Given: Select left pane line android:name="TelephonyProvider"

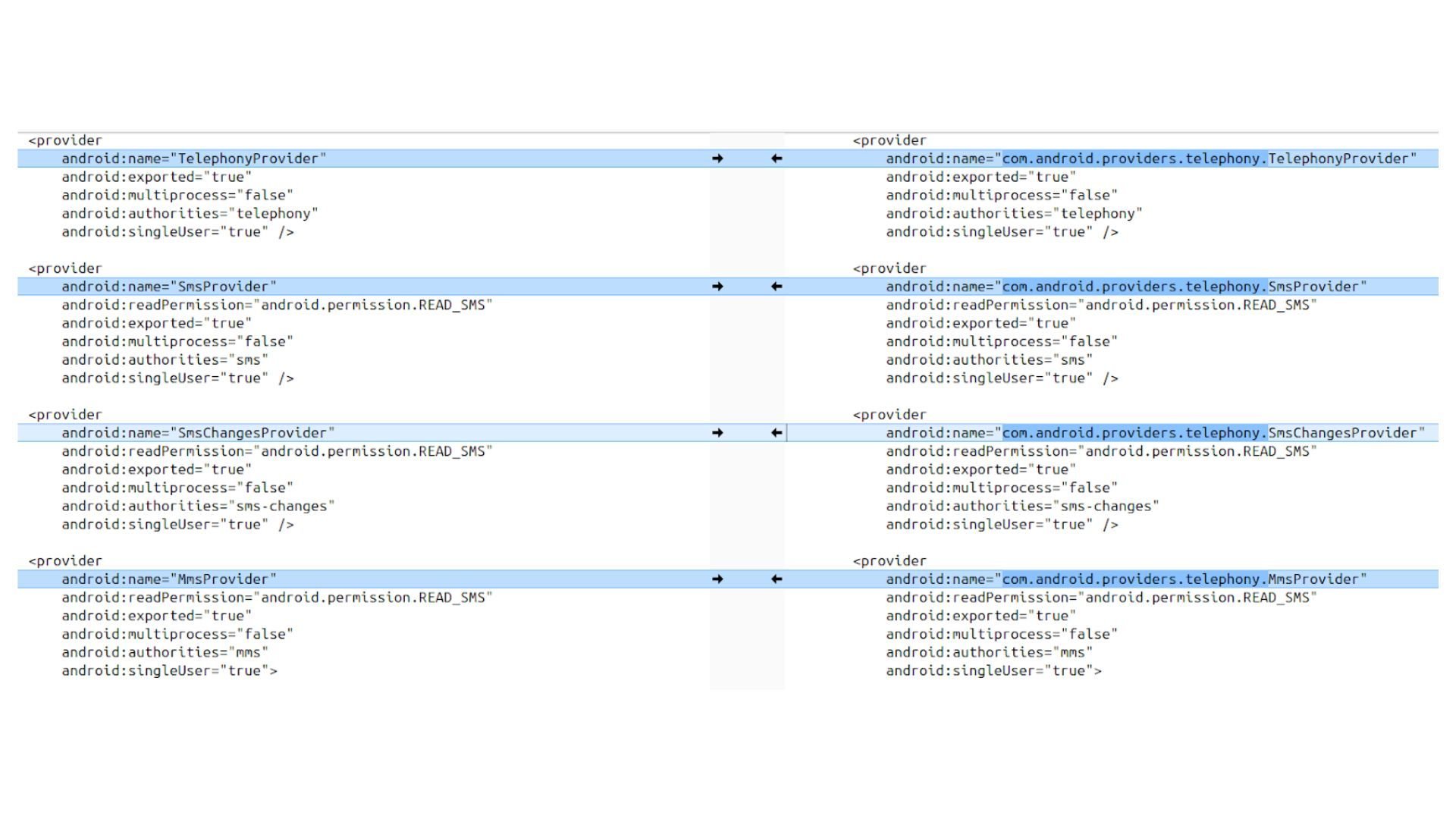Looking at the screenshot, I should coord(193,158).
